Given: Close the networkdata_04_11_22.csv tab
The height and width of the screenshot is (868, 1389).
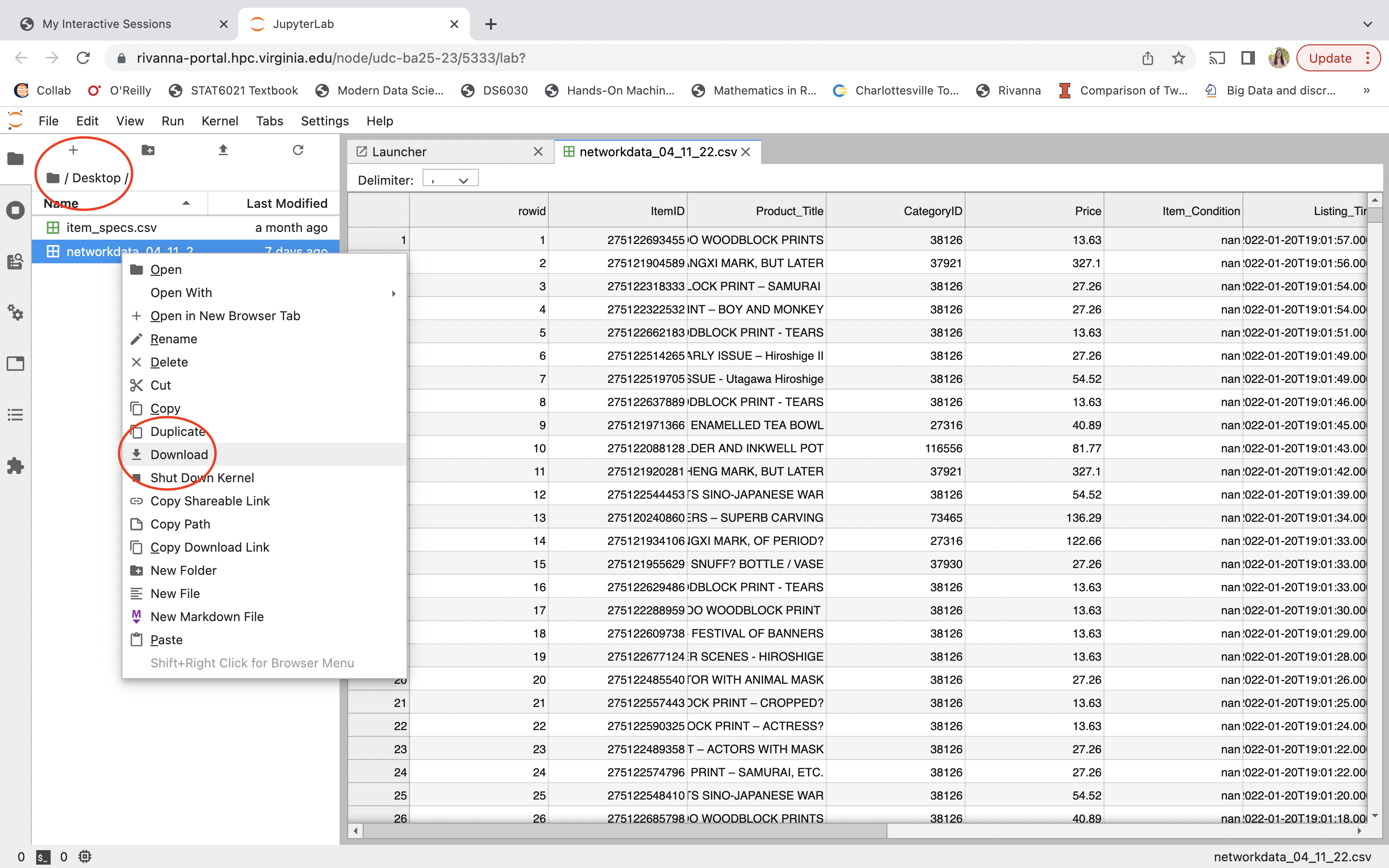Looking at the screenshot, I should click(x=746, y=151).
